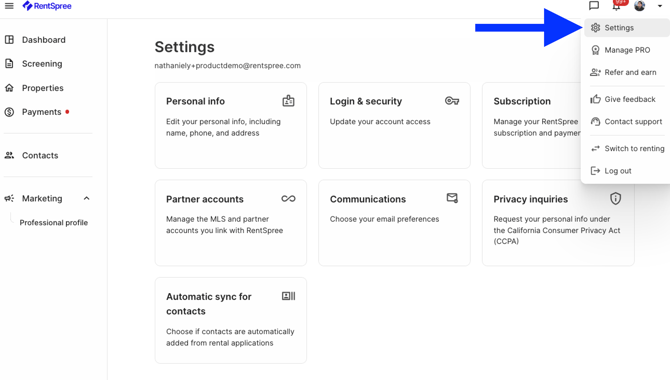670x380 pixels.
Task: Collapse the Marketing section chevron
Action: click(x=86, y=198)
